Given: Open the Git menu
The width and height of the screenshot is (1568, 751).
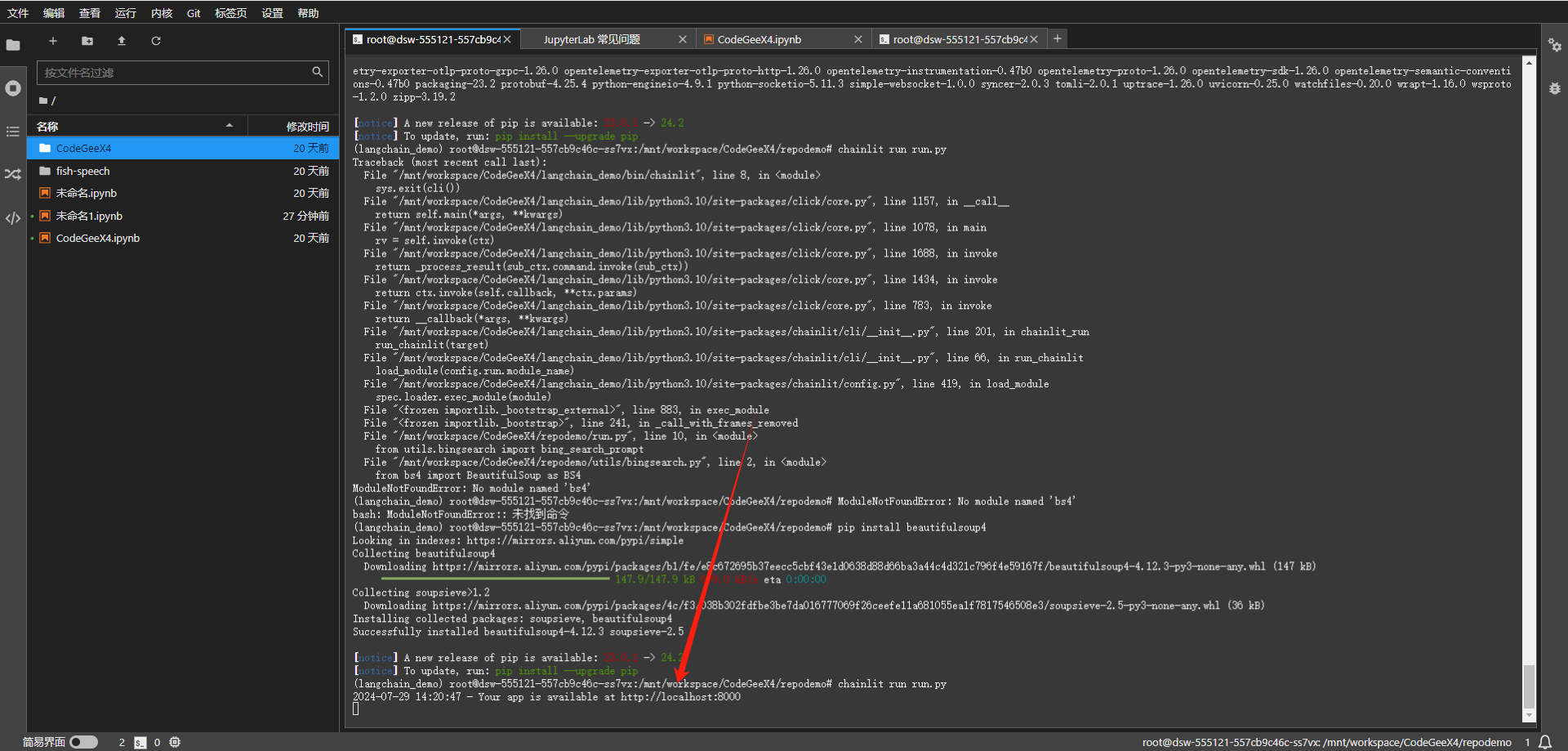Looking at the screenshot, I should coord(194,13).
